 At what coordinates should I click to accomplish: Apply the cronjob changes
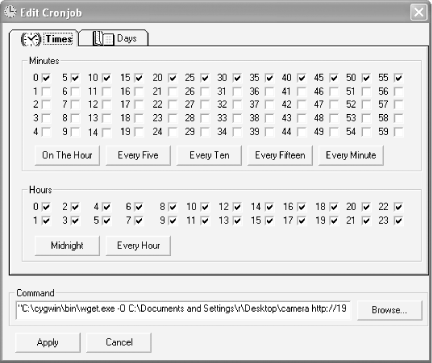48,342
